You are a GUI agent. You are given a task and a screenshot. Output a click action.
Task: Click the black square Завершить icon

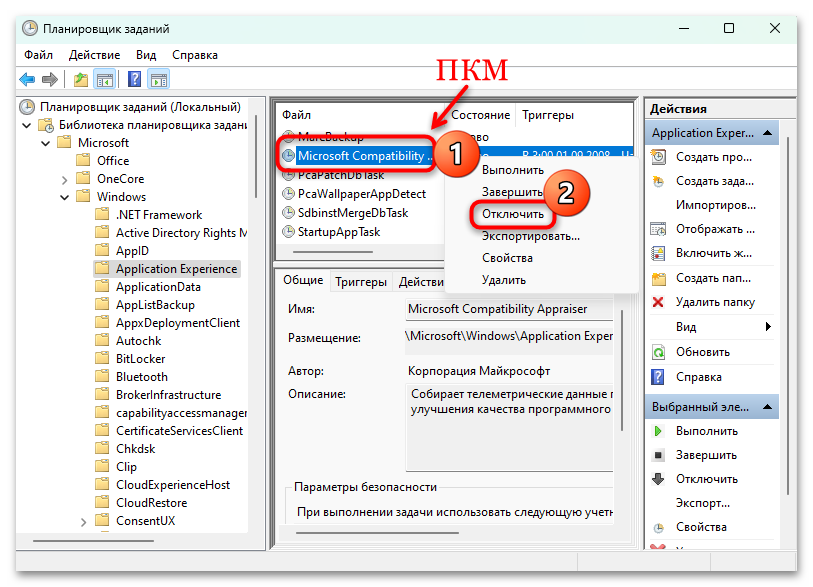coord(658,455)
